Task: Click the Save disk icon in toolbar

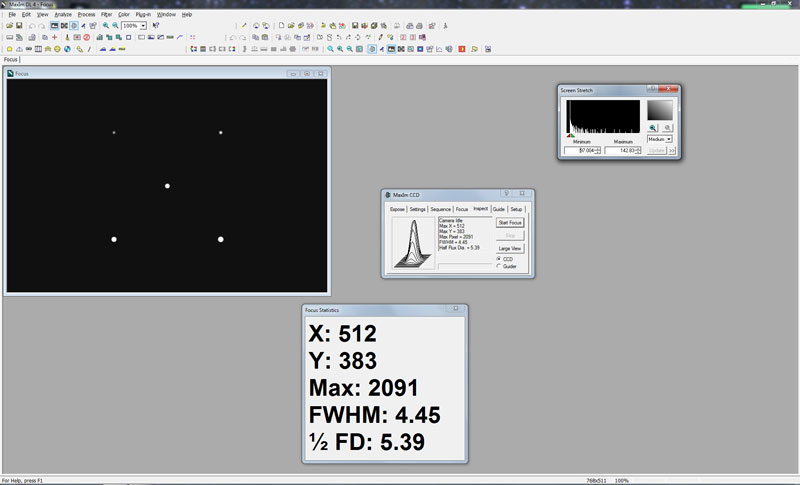Action: coord(19,25)
